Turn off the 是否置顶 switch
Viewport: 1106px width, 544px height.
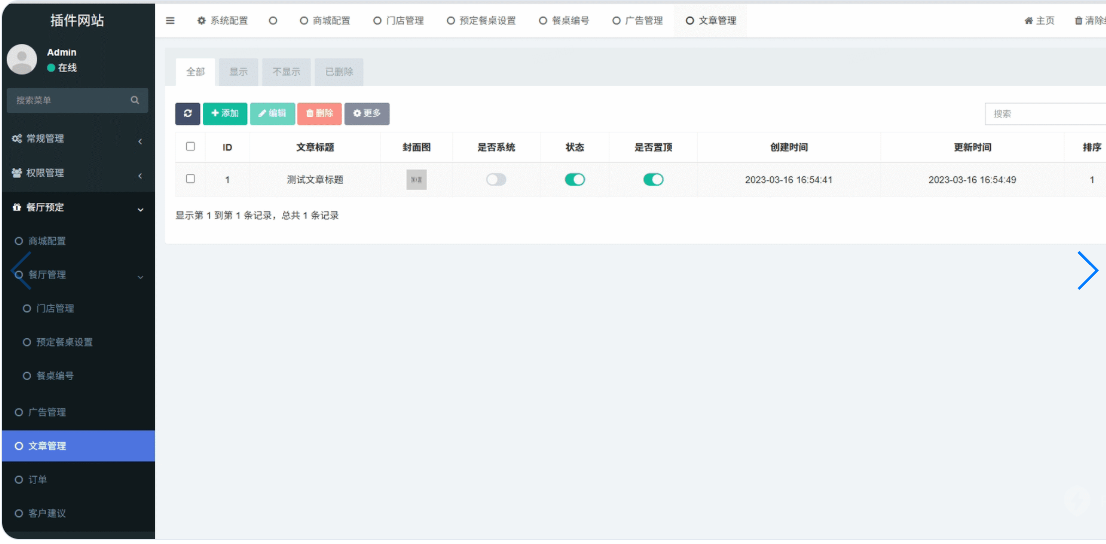coord(653,180)
